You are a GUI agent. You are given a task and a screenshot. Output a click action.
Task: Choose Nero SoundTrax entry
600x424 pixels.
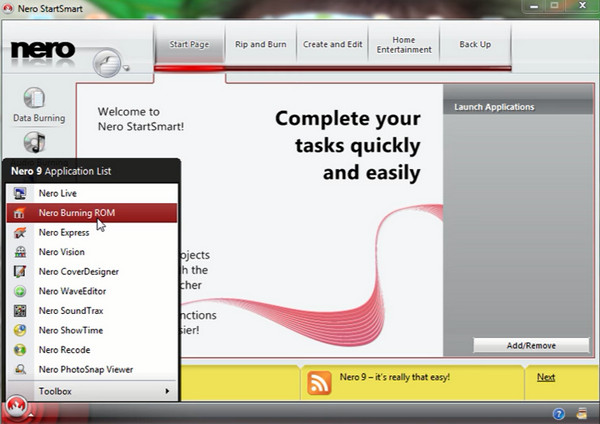92,311
